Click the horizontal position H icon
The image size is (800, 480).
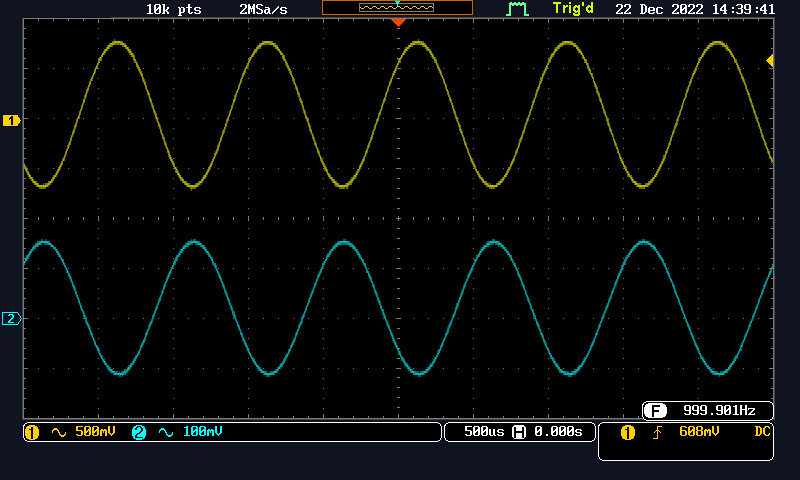pyautogui.click(x=519, y=433)
